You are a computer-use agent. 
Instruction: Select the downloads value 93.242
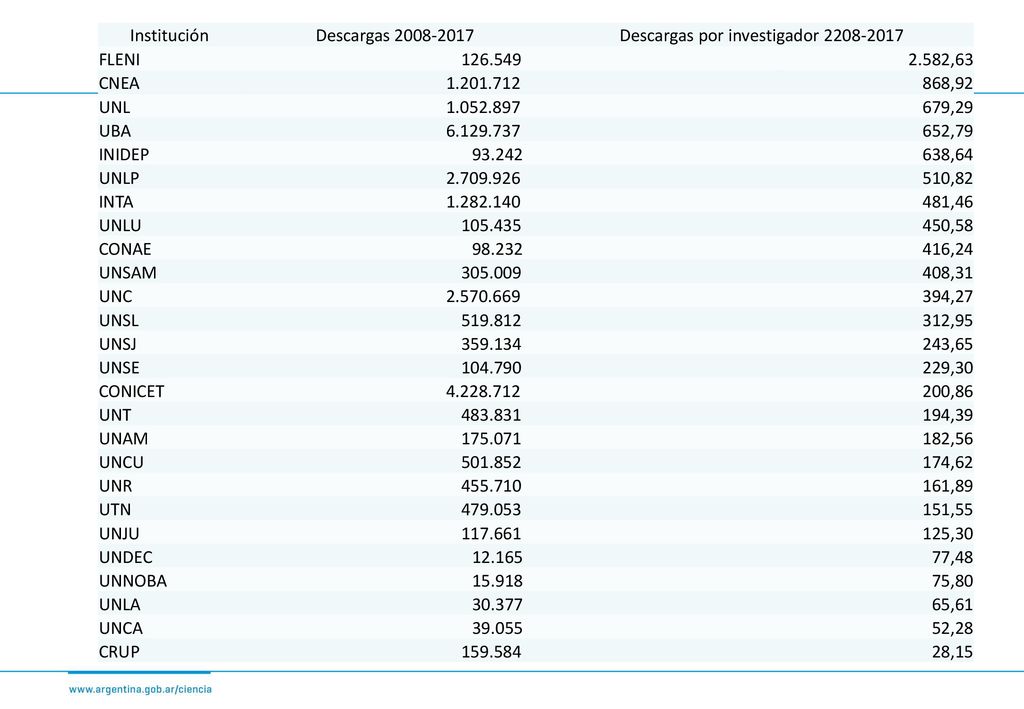coord(496,154)
